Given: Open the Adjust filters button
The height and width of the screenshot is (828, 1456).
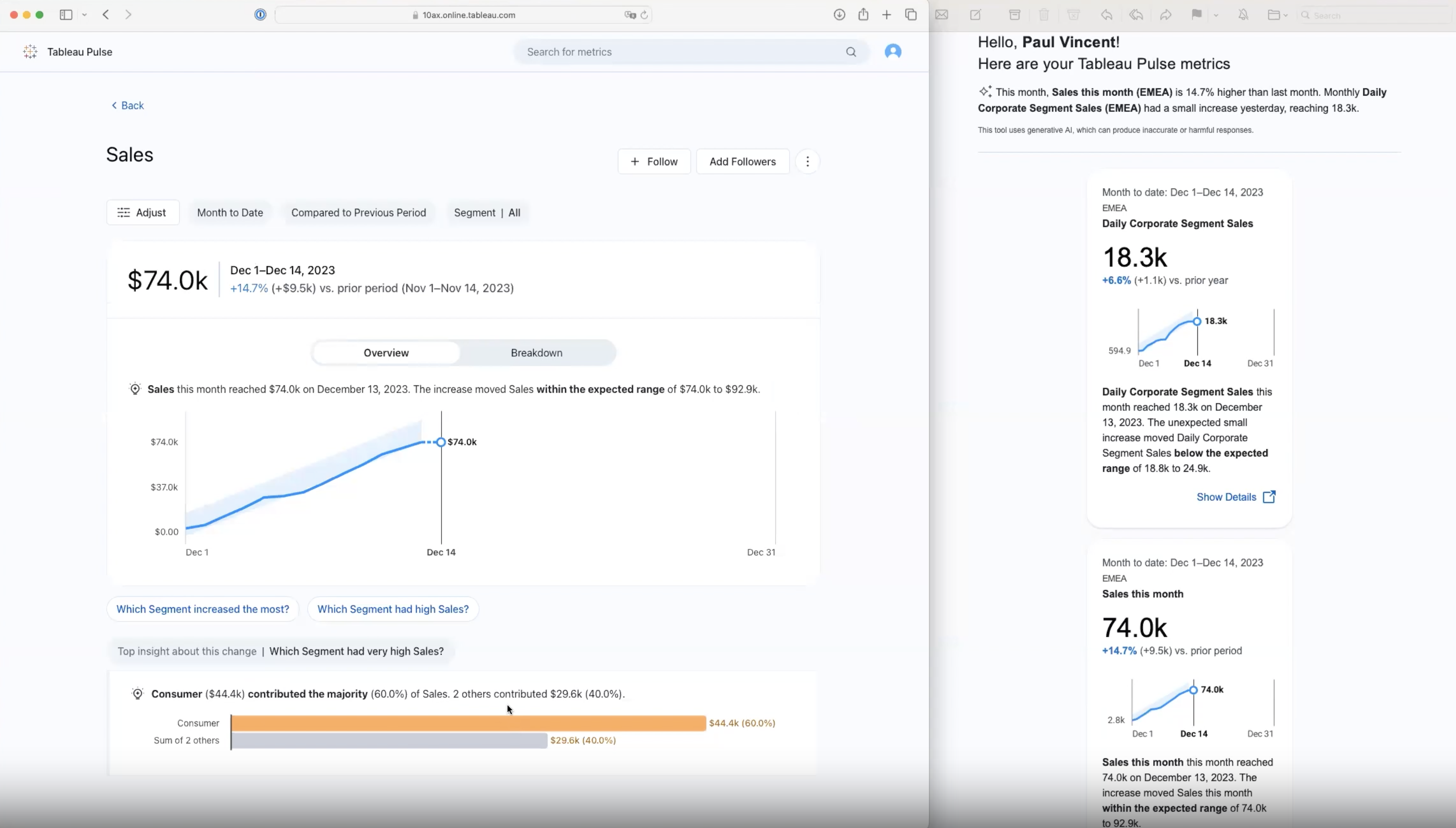Looking at the screenshot, I should [143, 213].
